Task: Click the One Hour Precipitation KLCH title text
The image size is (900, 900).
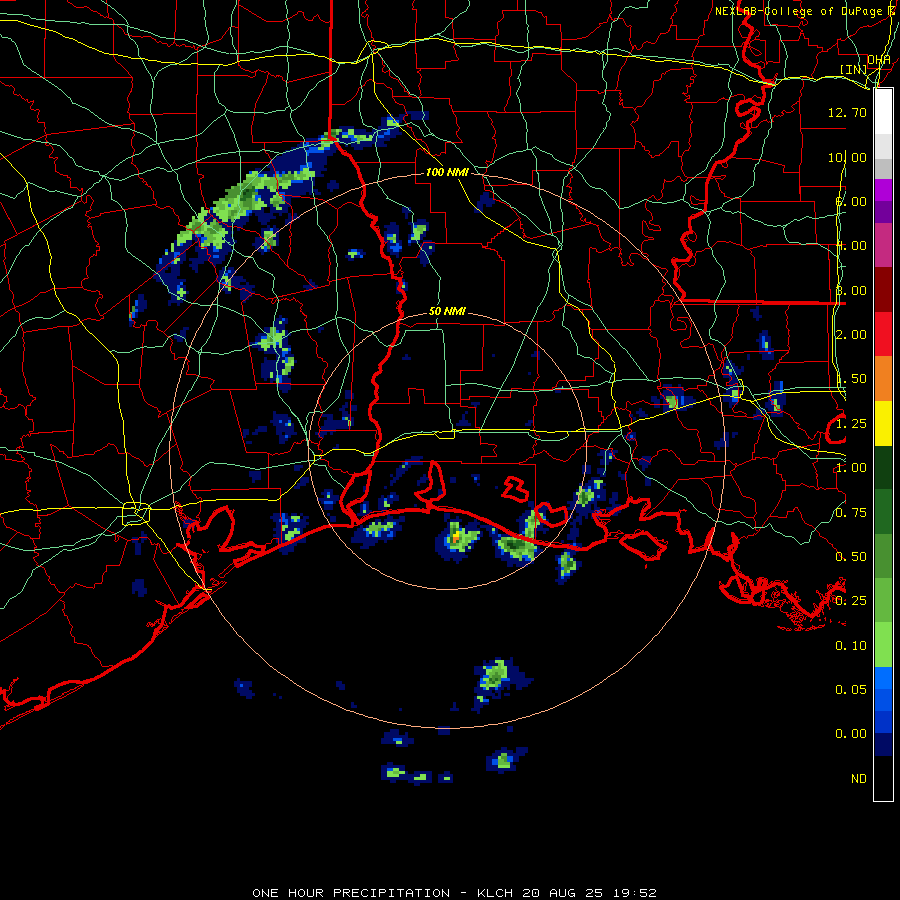Action: coord(454,893)
